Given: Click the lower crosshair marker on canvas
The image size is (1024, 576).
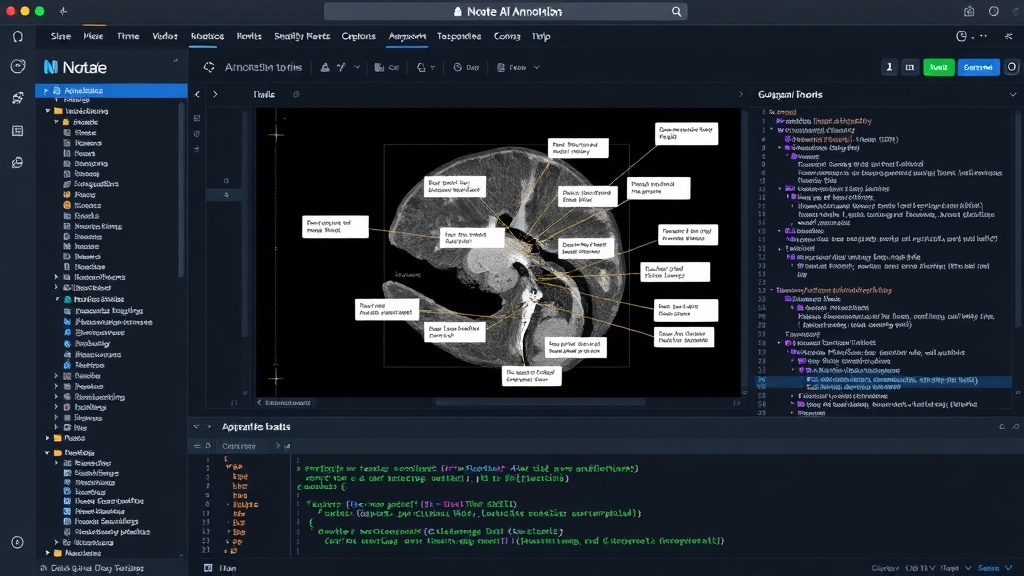Looking at the screenshot, I should [276, 377].
